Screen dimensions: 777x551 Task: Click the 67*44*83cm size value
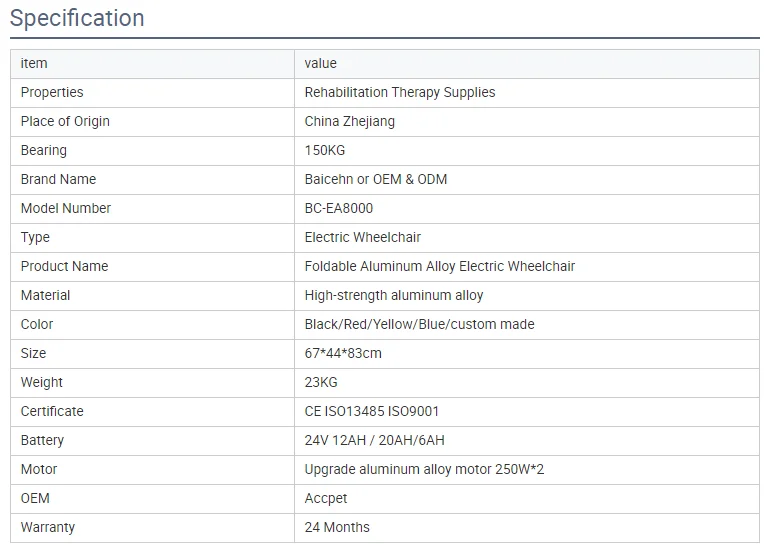click(343, 353)
